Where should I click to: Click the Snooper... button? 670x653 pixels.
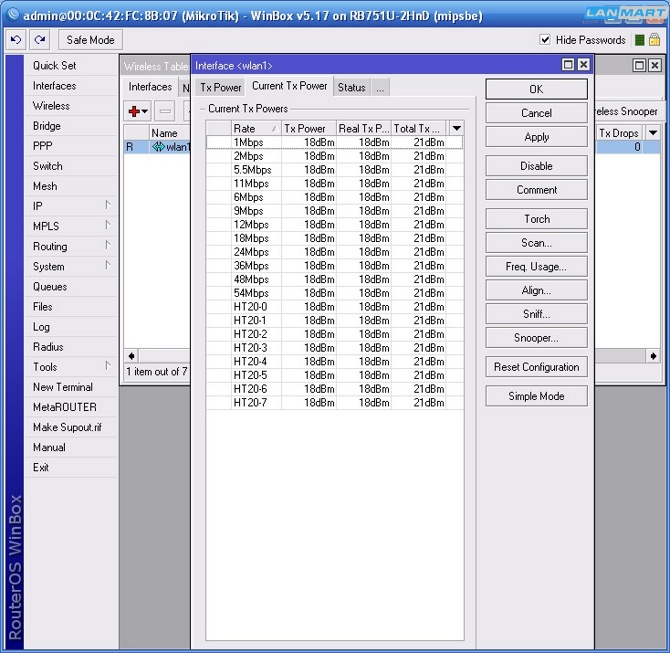[536, 338]
